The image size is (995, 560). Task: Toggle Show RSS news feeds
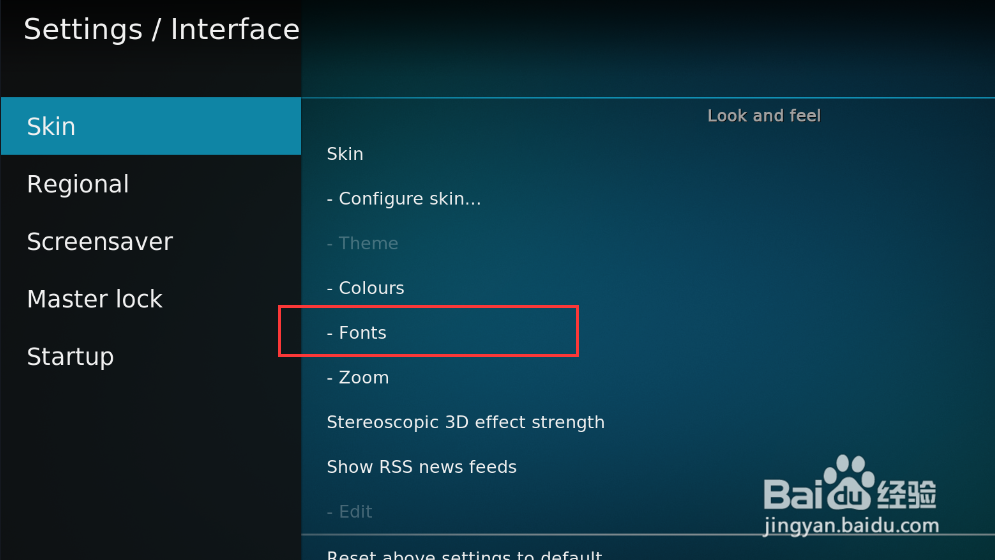click(421, 467)
